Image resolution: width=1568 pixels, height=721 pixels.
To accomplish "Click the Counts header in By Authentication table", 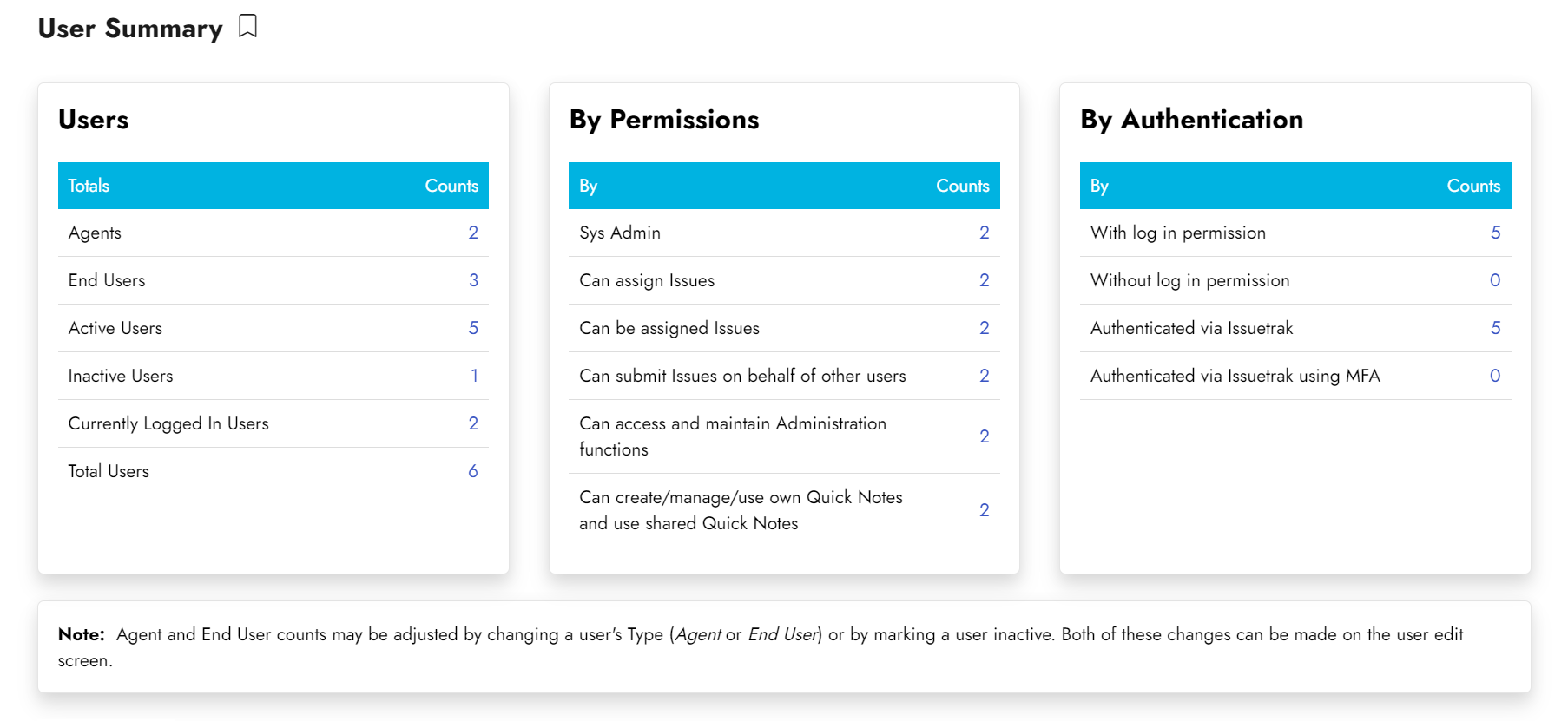I will tap(1473, 186).
